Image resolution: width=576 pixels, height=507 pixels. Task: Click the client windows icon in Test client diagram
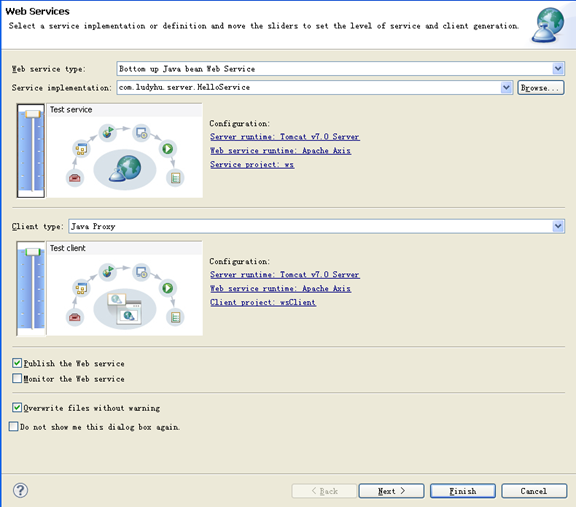pyautogui.click(x=125, y=309)
